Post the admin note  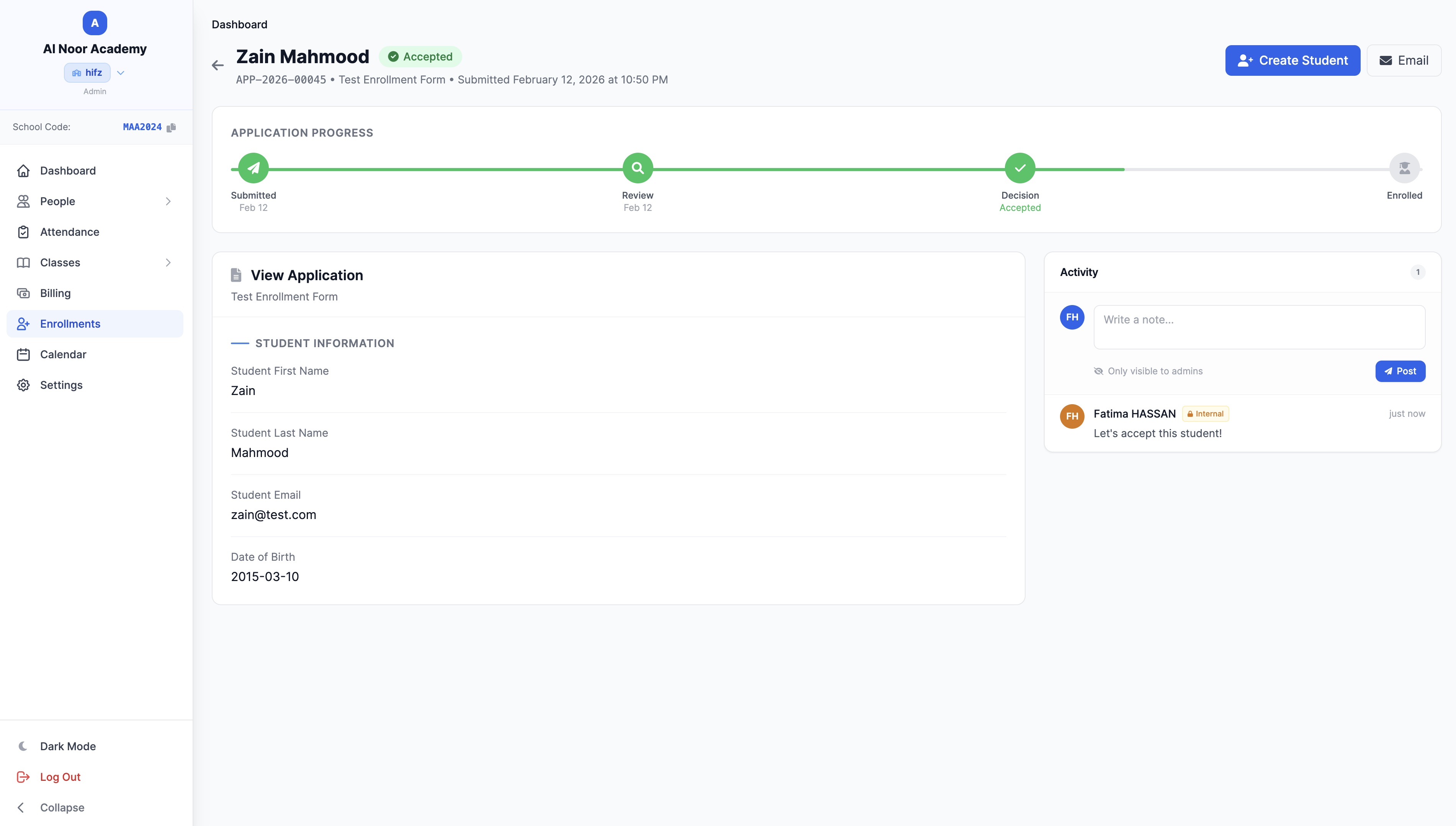(1400, 371)
